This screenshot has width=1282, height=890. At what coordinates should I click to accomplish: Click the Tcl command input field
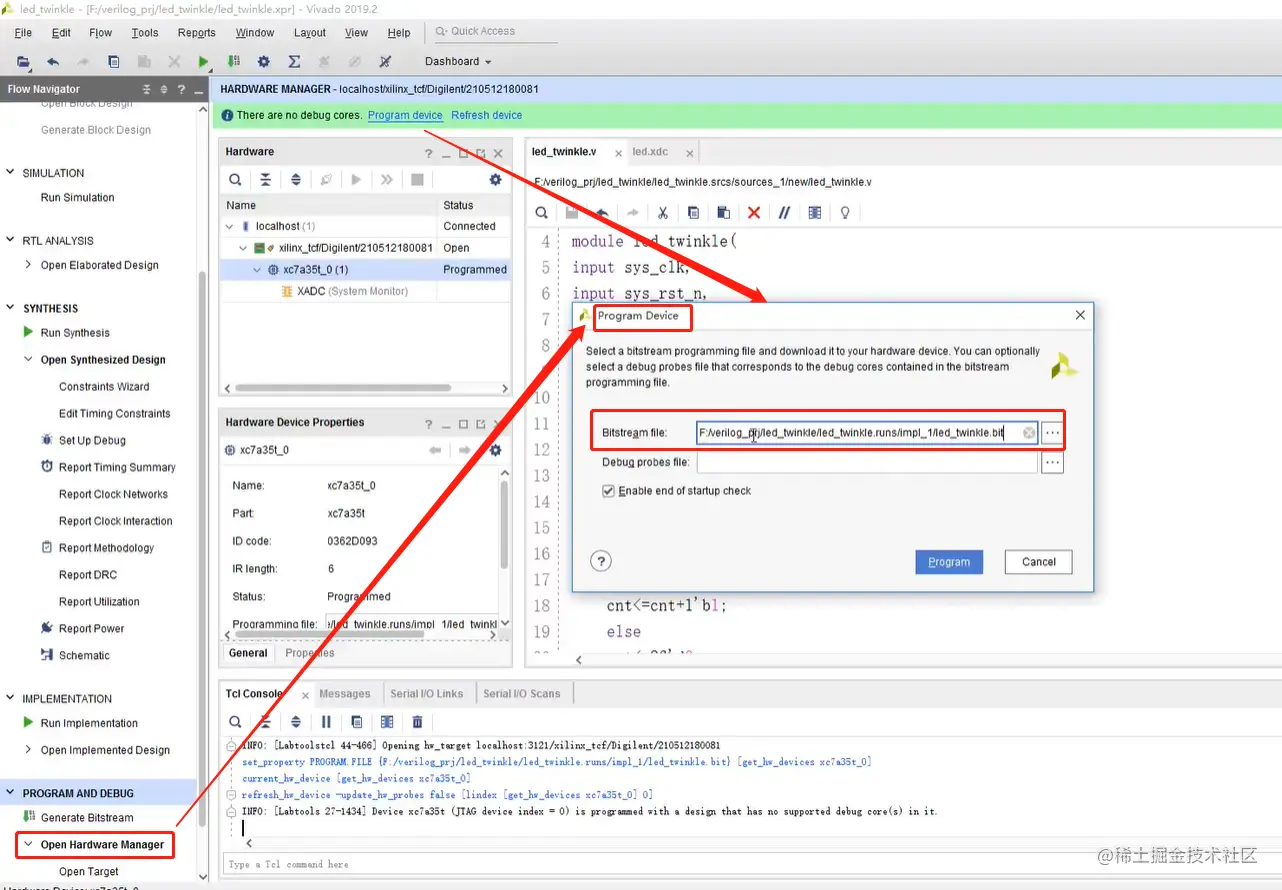tap(740, 864)
